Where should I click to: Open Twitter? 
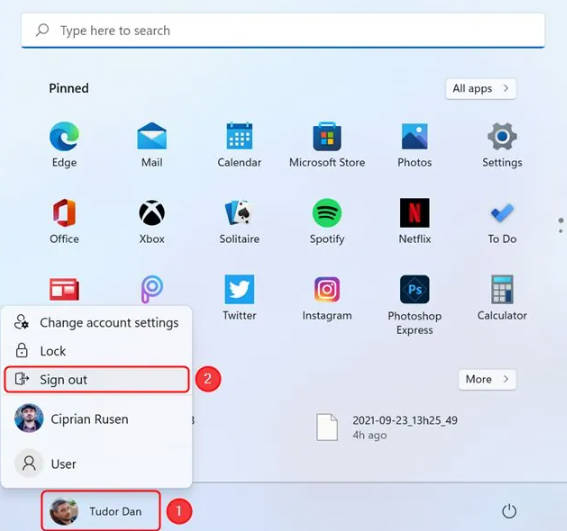coord(239,298)
